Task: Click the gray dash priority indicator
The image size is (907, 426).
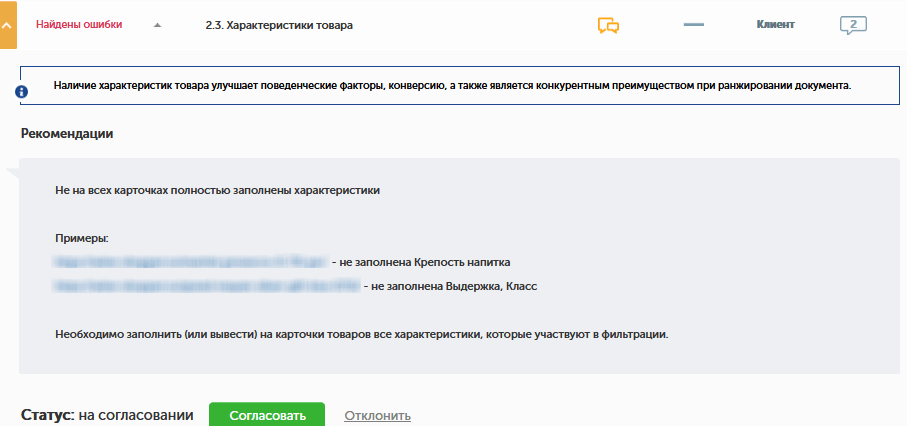Action: (694, 25)
